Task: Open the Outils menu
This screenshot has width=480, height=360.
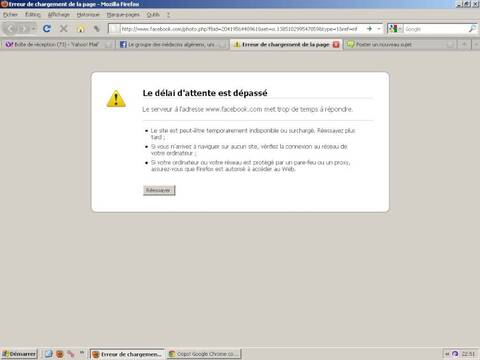Action: tap(153, 15)
